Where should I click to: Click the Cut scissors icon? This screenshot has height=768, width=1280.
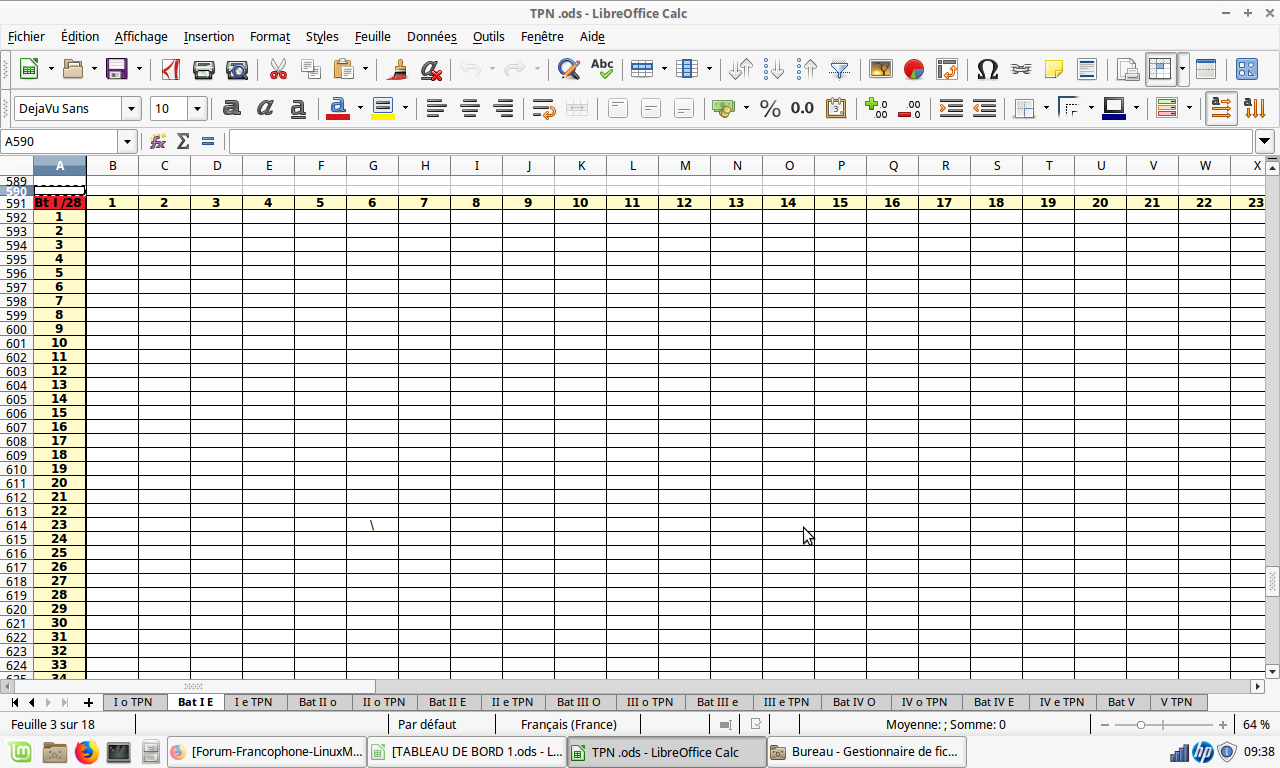pos(278,69)
